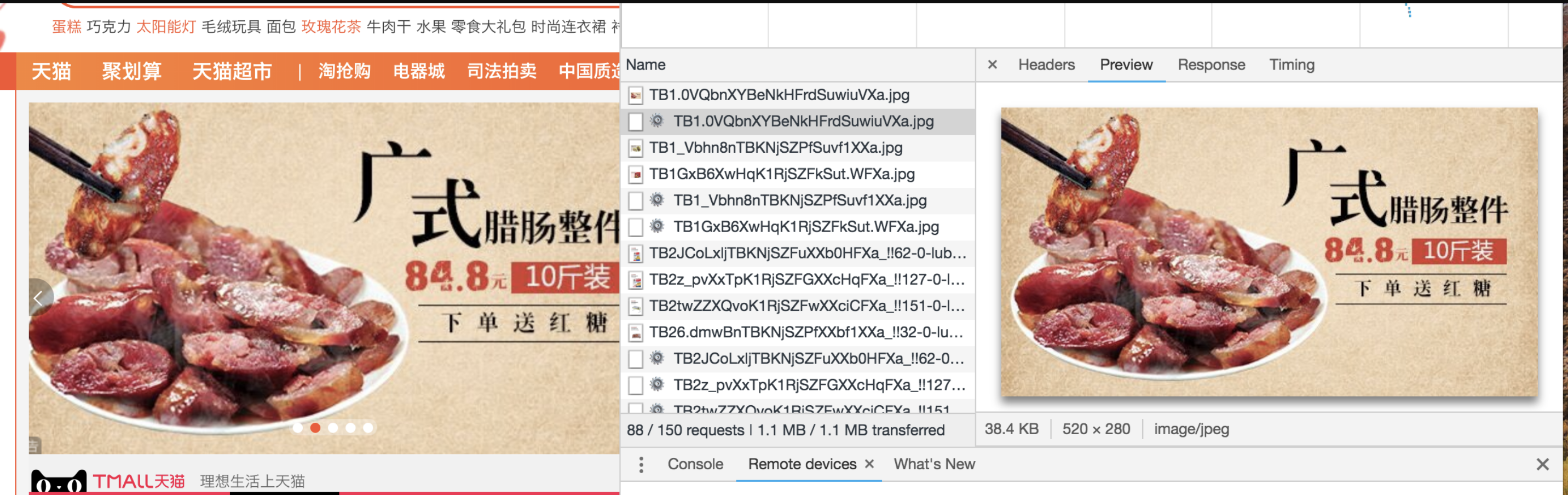The image size is (1568, 495).
Task: Click the TMALL cat logo
Action: click(x=59, y=482)
